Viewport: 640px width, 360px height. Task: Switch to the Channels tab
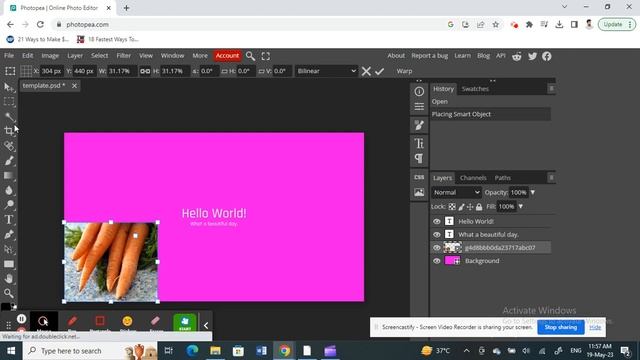coord(473,178)
